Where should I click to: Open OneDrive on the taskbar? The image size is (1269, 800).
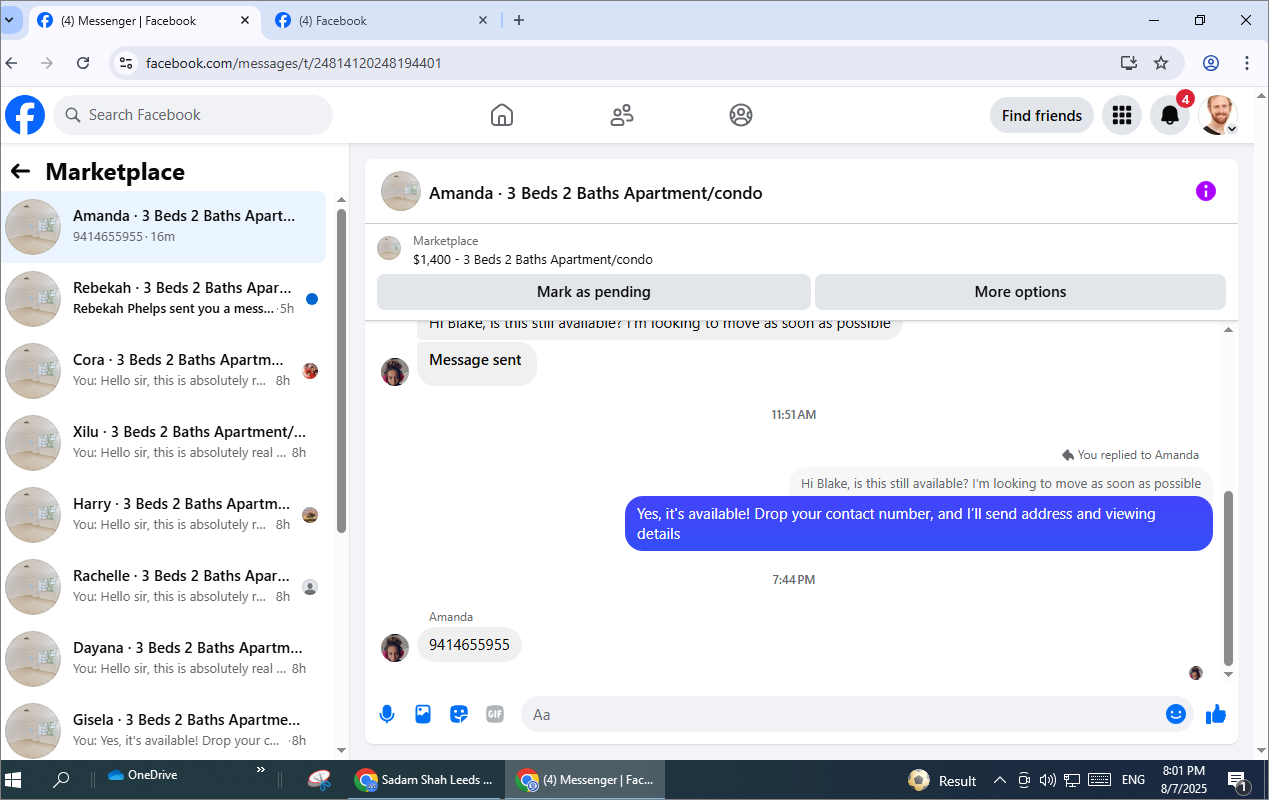pos(141,775)
